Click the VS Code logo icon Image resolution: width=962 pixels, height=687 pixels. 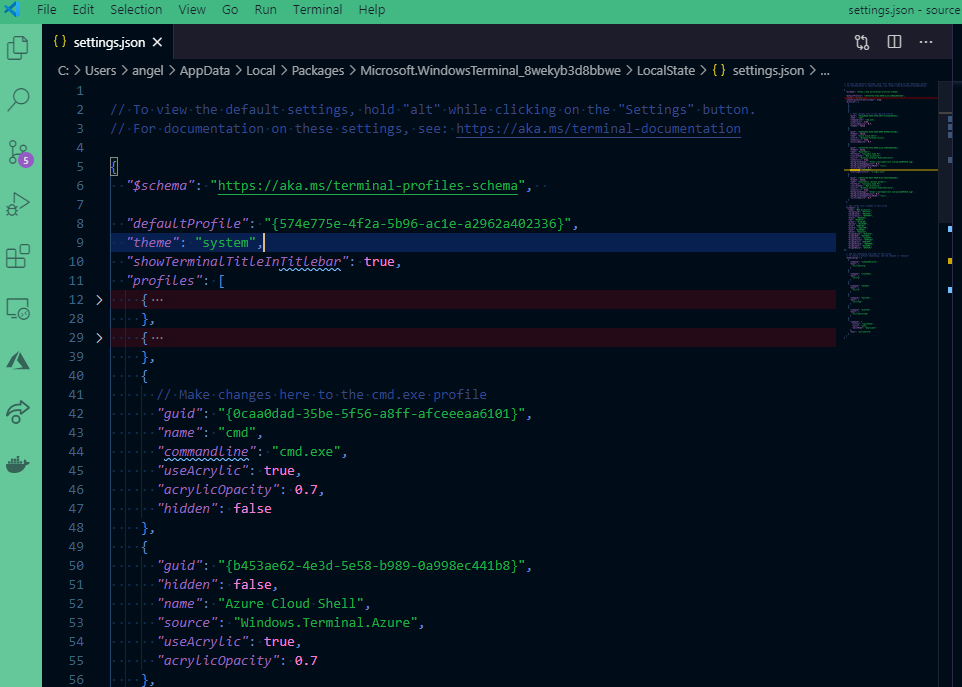tap(12, 9)
